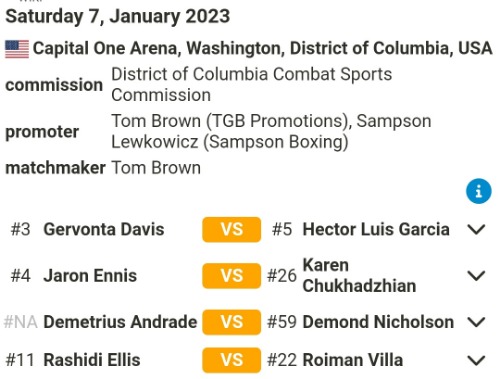Screen dimensions: 500x379
Task: Expand the Davis vs Garcia bout details
Action: click(x=476, y=229)
